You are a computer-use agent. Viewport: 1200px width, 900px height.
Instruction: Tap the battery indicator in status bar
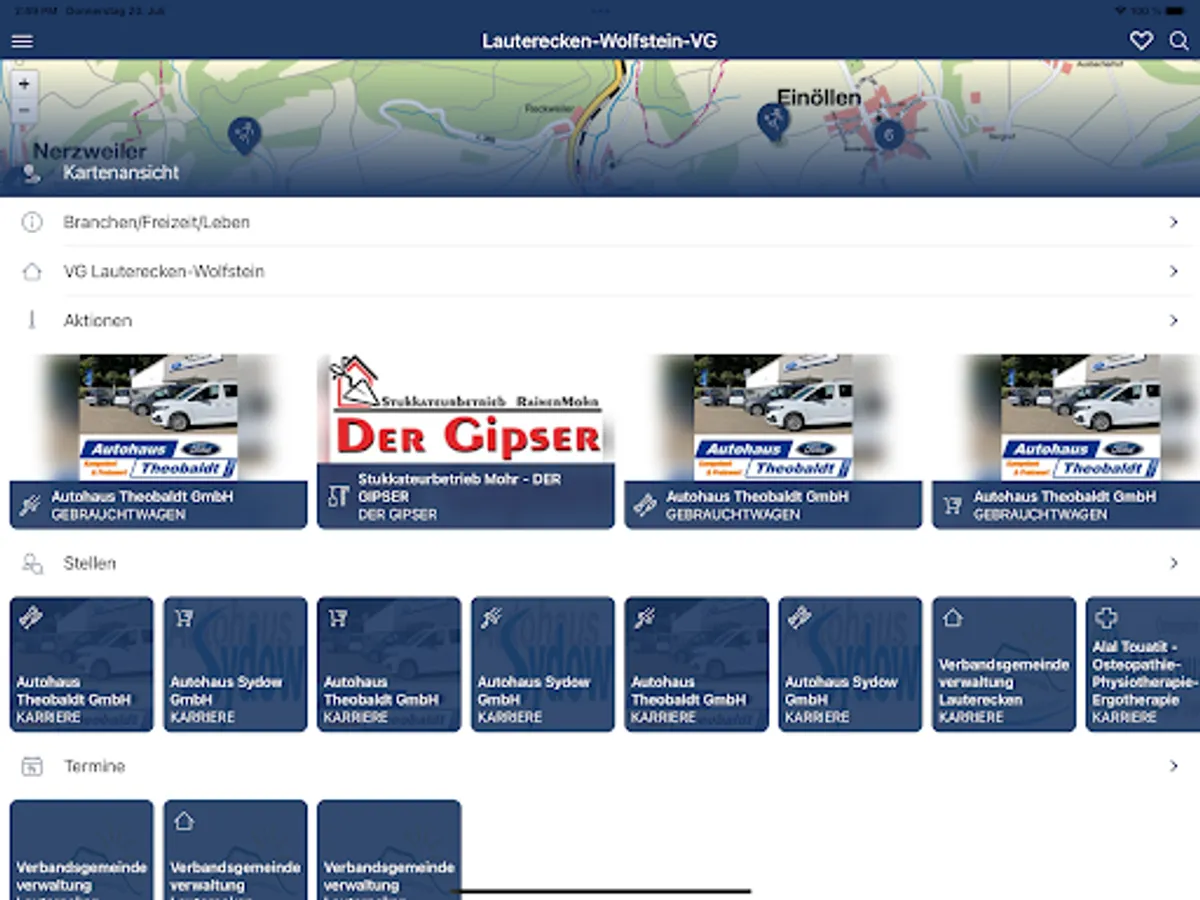coord(1177,10)
